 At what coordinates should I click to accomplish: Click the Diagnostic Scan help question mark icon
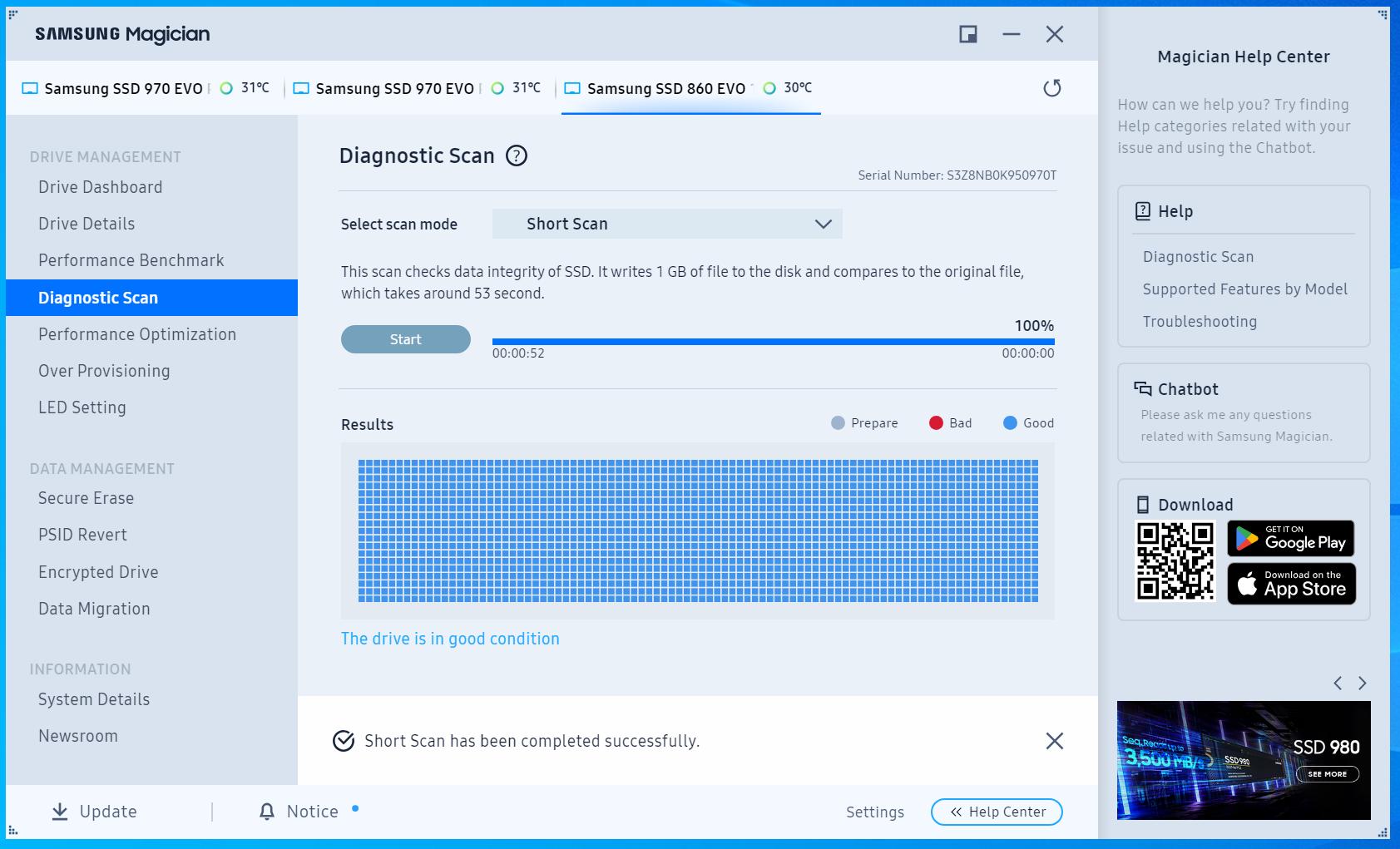516,155
